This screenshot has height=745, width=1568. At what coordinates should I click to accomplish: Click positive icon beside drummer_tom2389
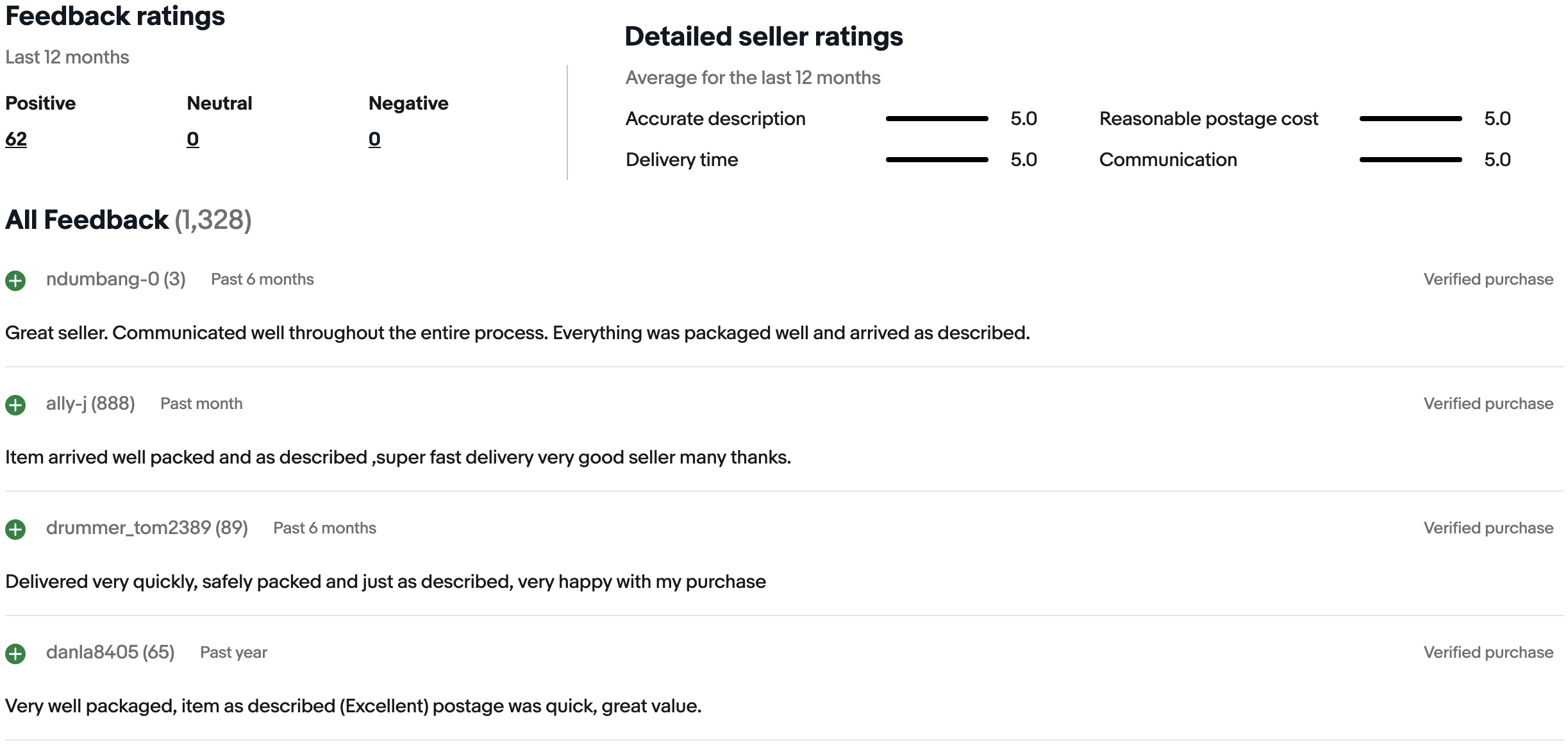15,529
